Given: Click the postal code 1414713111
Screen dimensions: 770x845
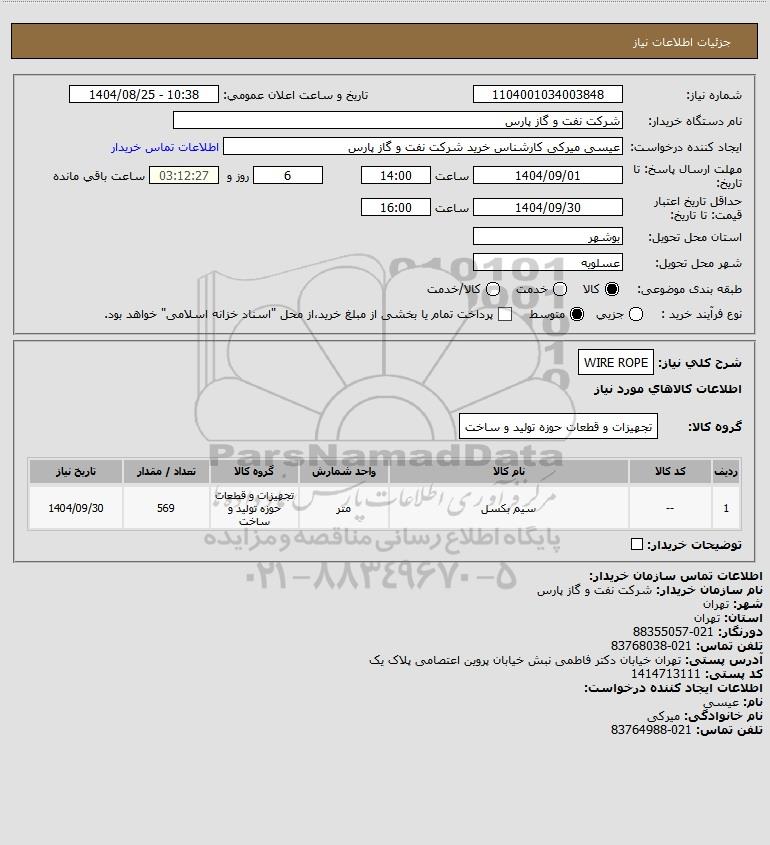Looking at the screenshot, I should point(666,674).
